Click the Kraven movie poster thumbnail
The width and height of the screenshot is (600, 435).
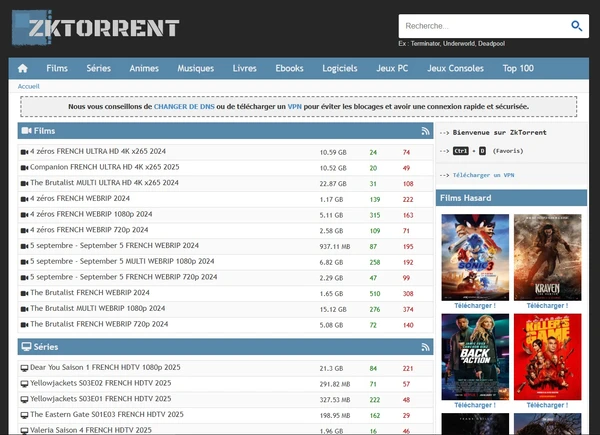click(546, 257)
